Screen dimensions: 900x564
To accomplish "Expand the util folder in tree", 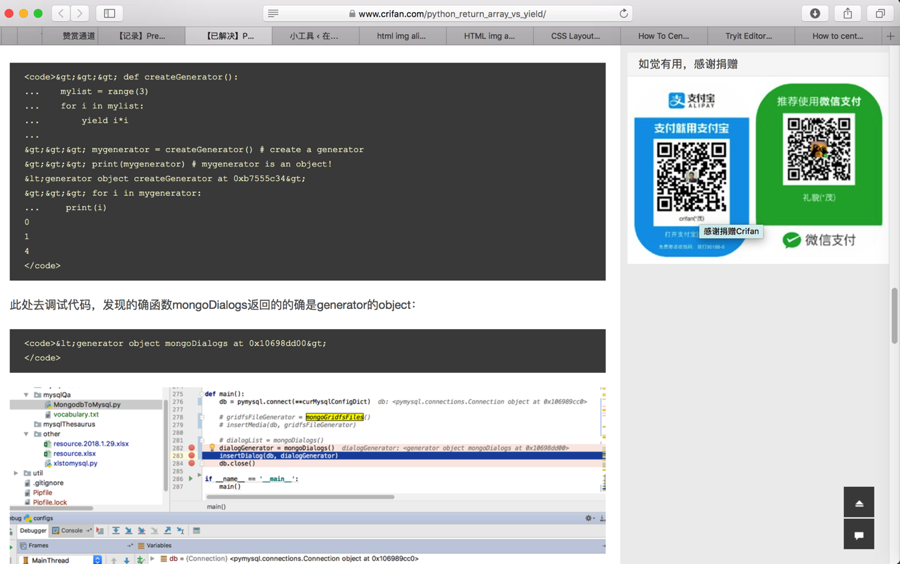I will pos(15,473).
